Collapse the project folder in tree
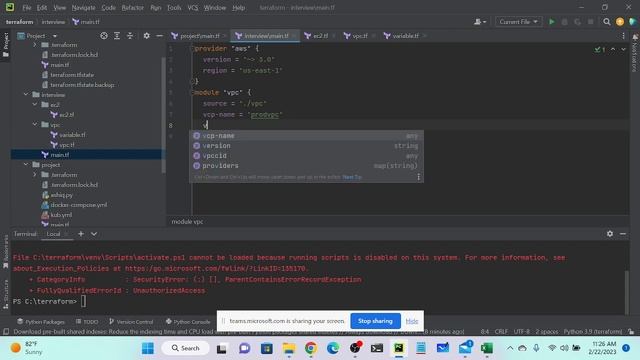This screenshot has width=640, height=360. [26, 164]
